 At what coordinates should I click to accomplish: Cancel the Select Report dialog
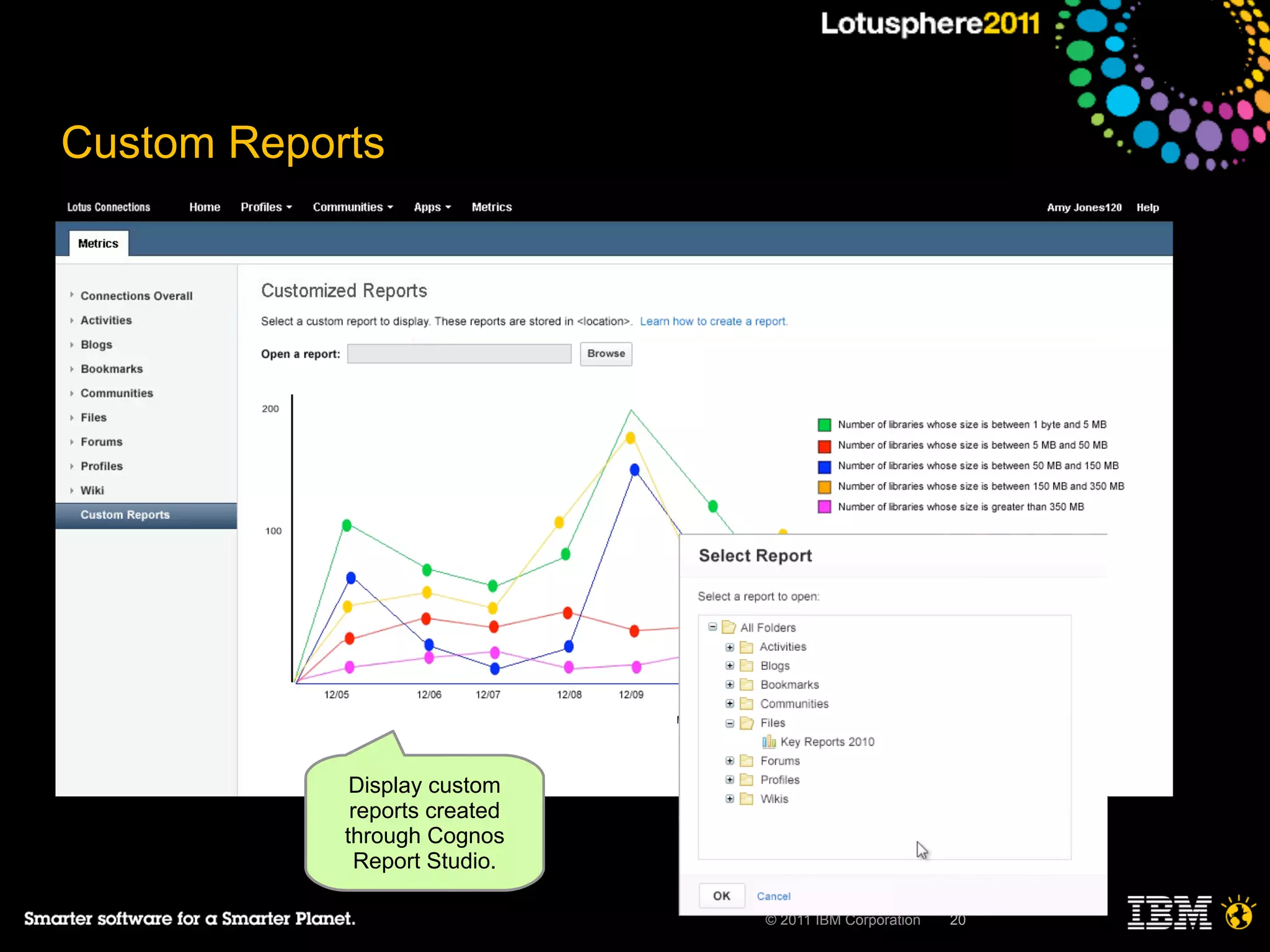[773, 896]
